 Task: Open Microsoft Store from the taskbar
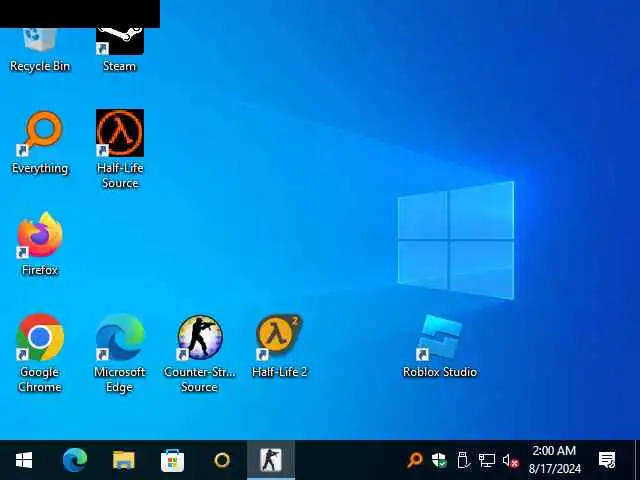tap(173, 460)
